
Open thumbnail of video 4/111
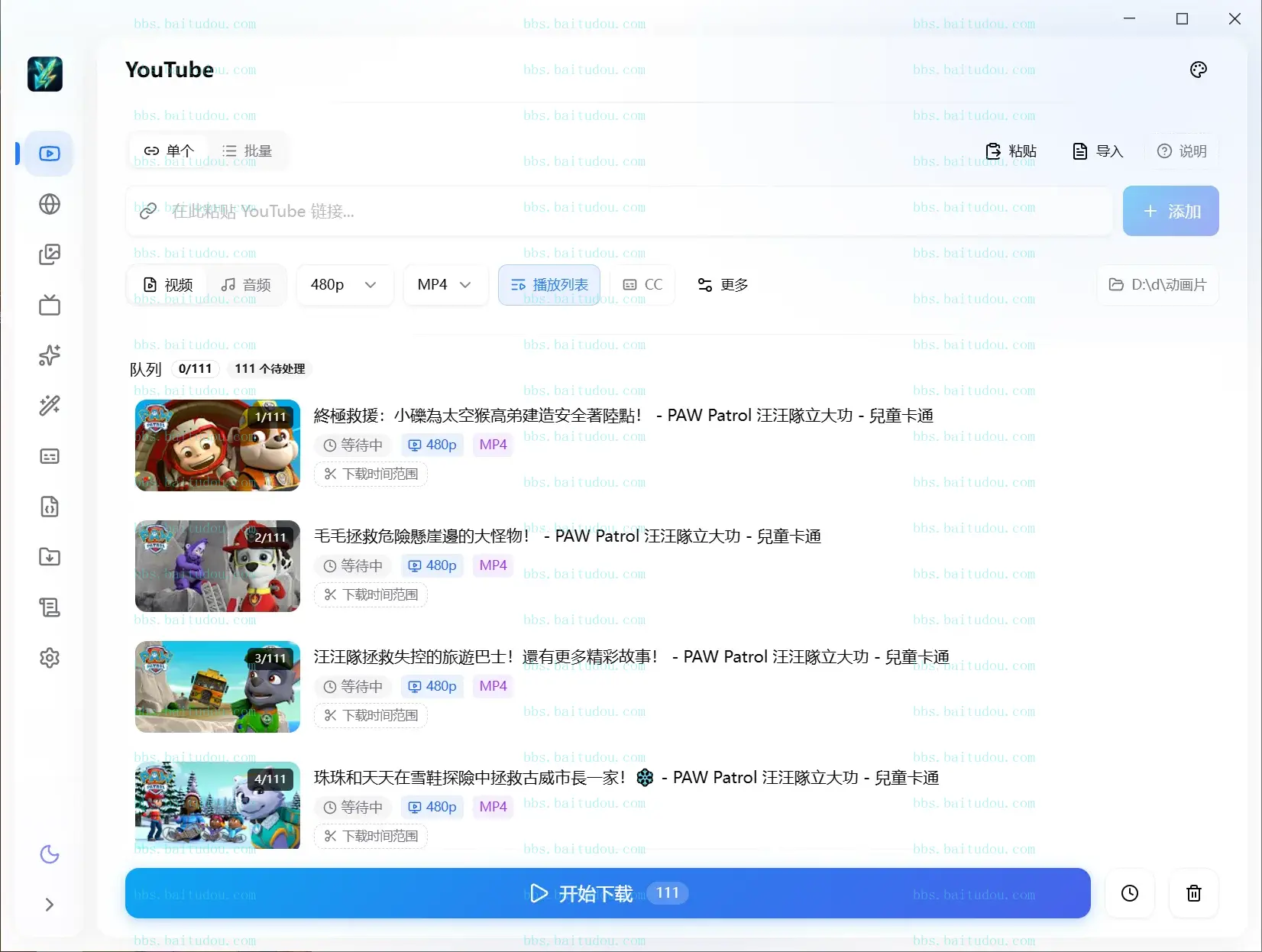[x=218, y=805]
